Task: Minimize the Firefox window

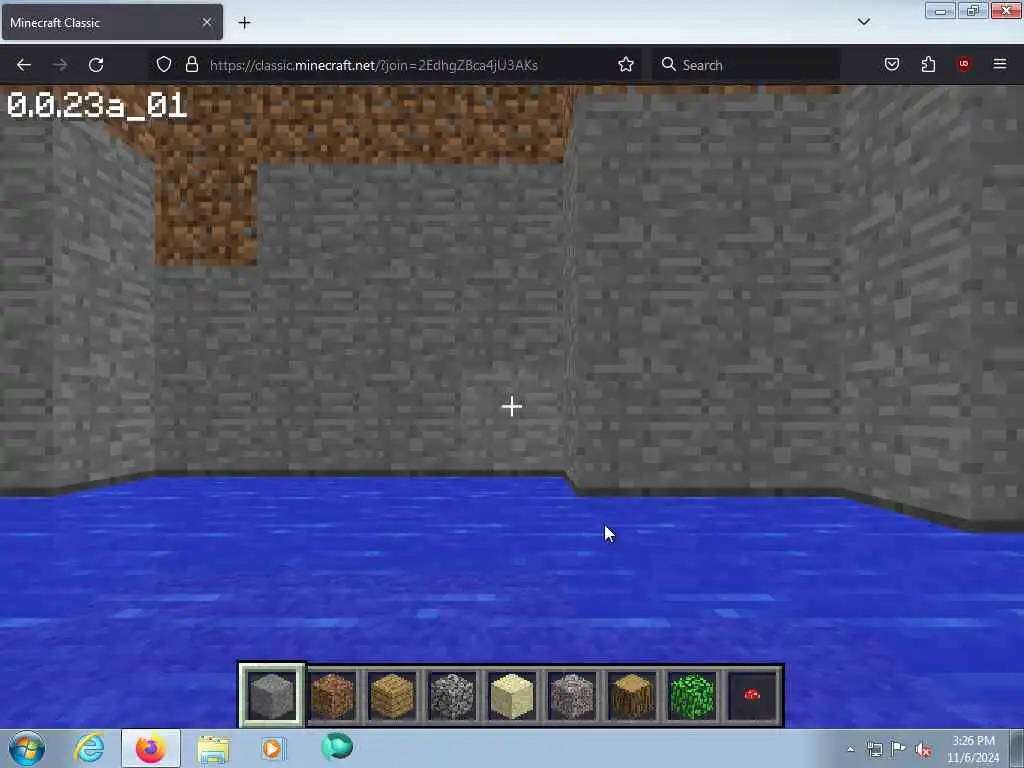Action: (x=940, y=11)
